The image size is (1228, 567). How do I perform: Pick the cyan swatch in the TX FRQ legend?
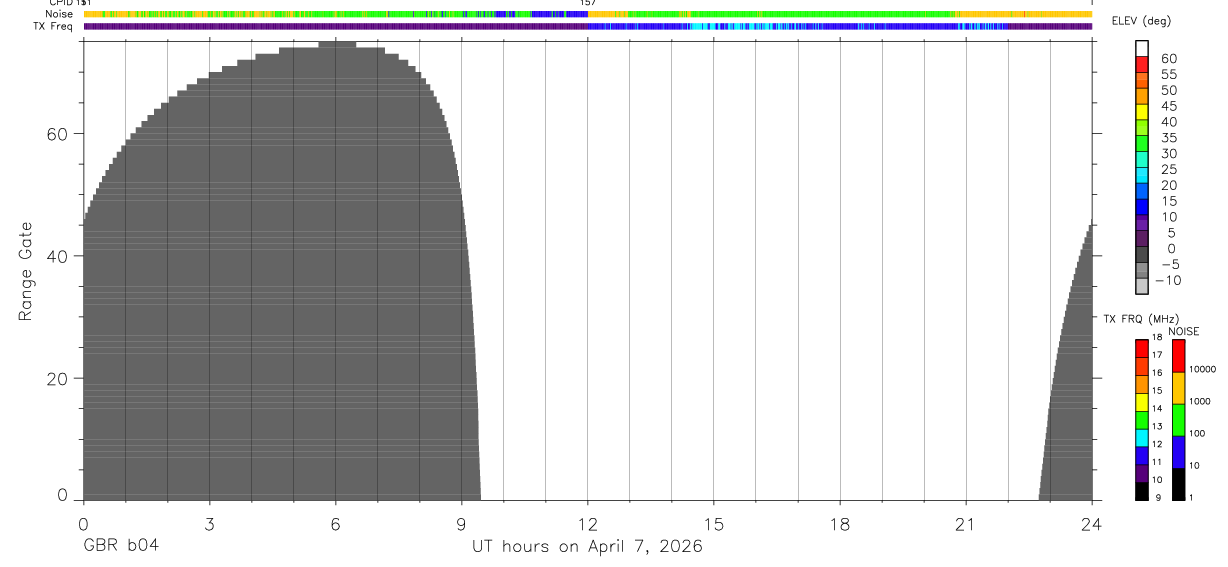[1142, 437]
